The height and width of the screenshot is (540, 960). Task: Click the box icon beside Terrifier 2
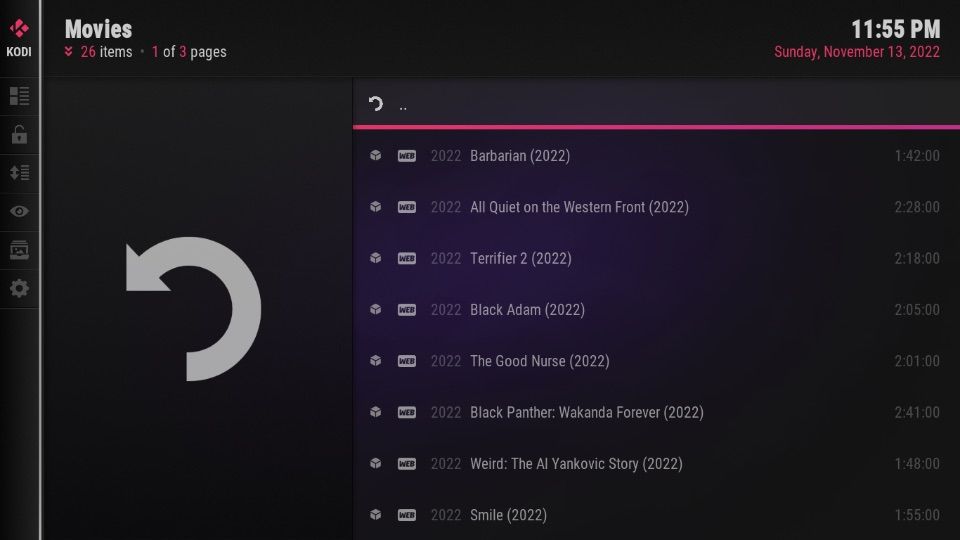pyautogui.click(x=375, y=258)
